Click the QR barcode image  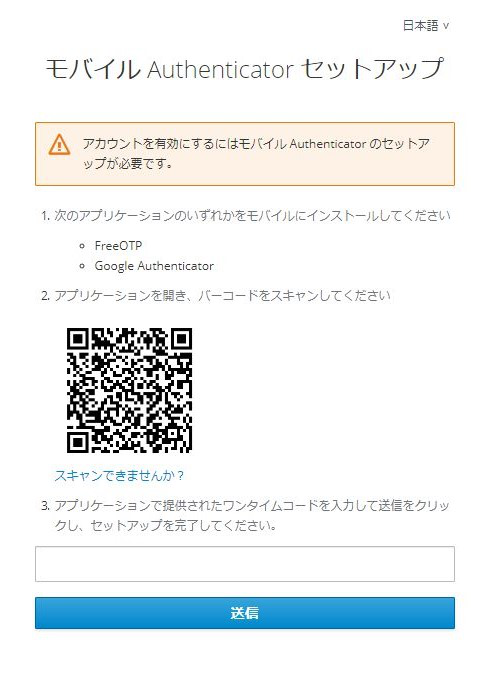point(130,390)
